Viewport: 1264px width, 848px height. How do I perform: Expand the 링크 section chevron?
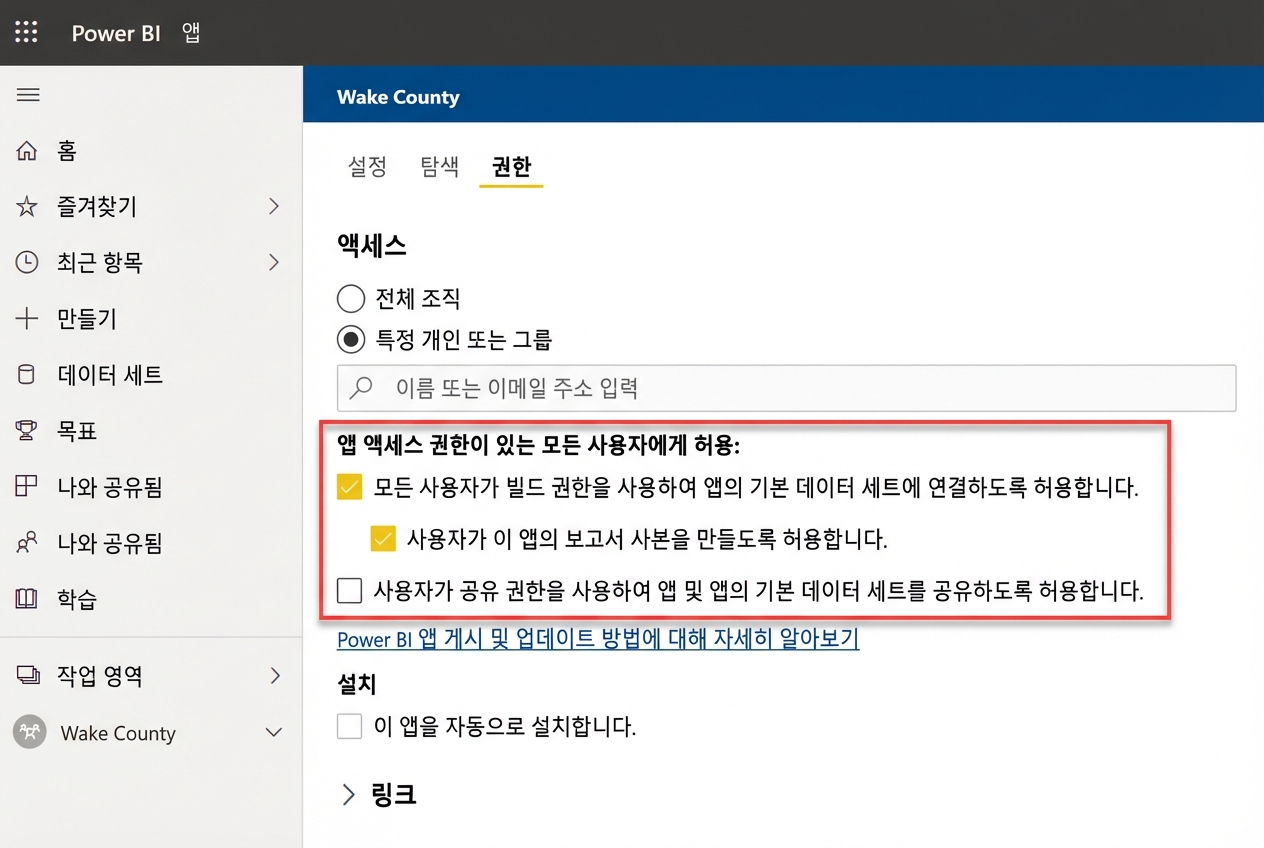349,795
